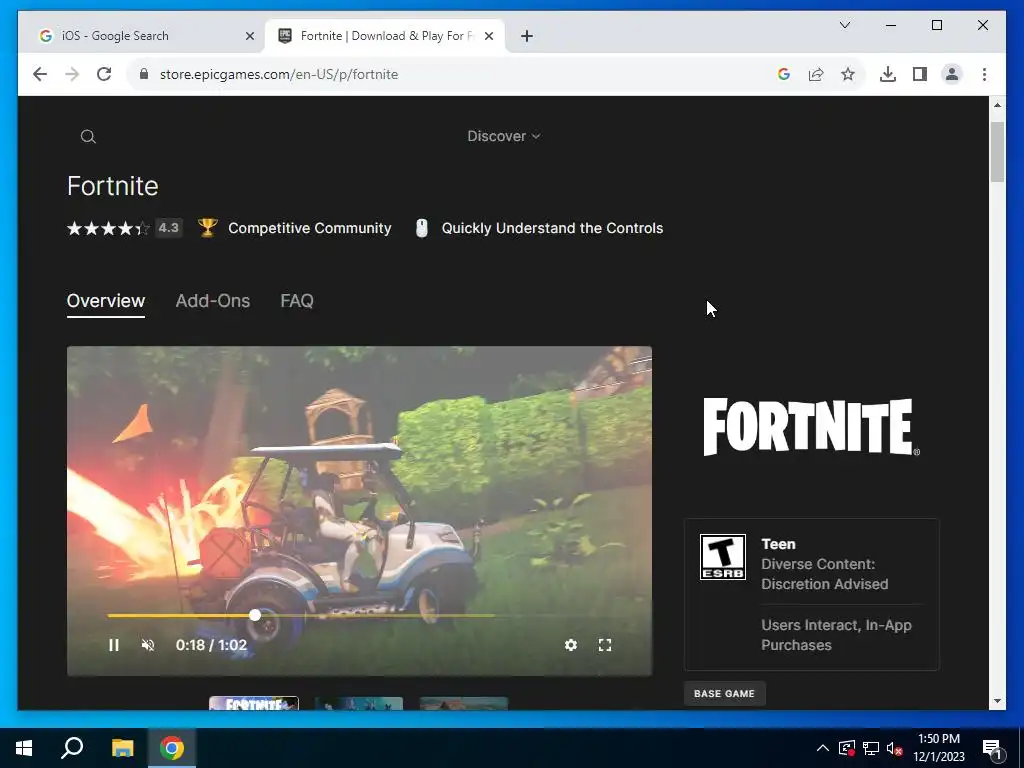Open Chrome three-dot menu
Viewport: 1024px width, 768px height.
coord(984,74)
